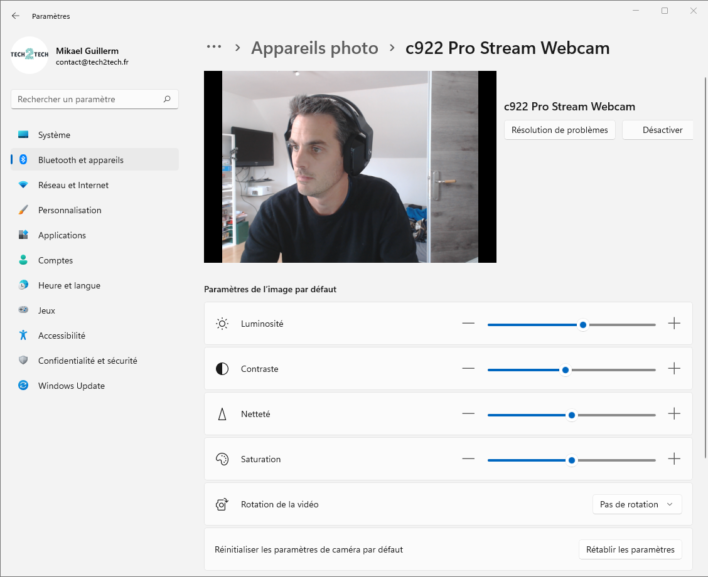Click the Résolution de problèmes button

[x=559, y=130]
